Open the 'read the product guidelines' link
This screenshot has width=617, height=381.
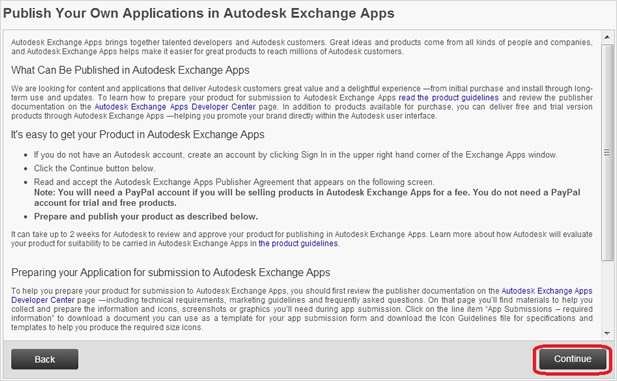pos(449,98)
